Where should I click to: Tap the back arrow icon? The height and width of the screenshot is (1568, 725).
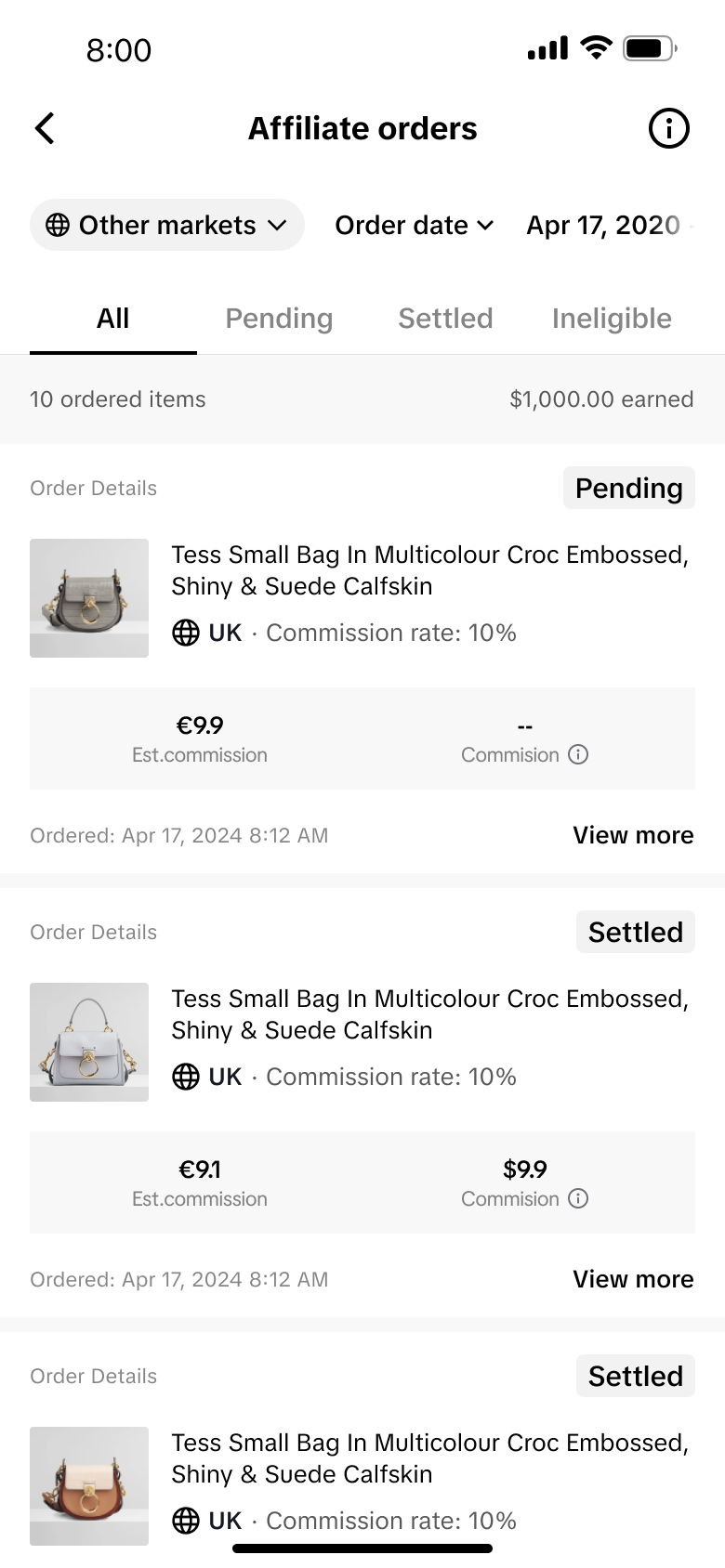pos(45,128)
